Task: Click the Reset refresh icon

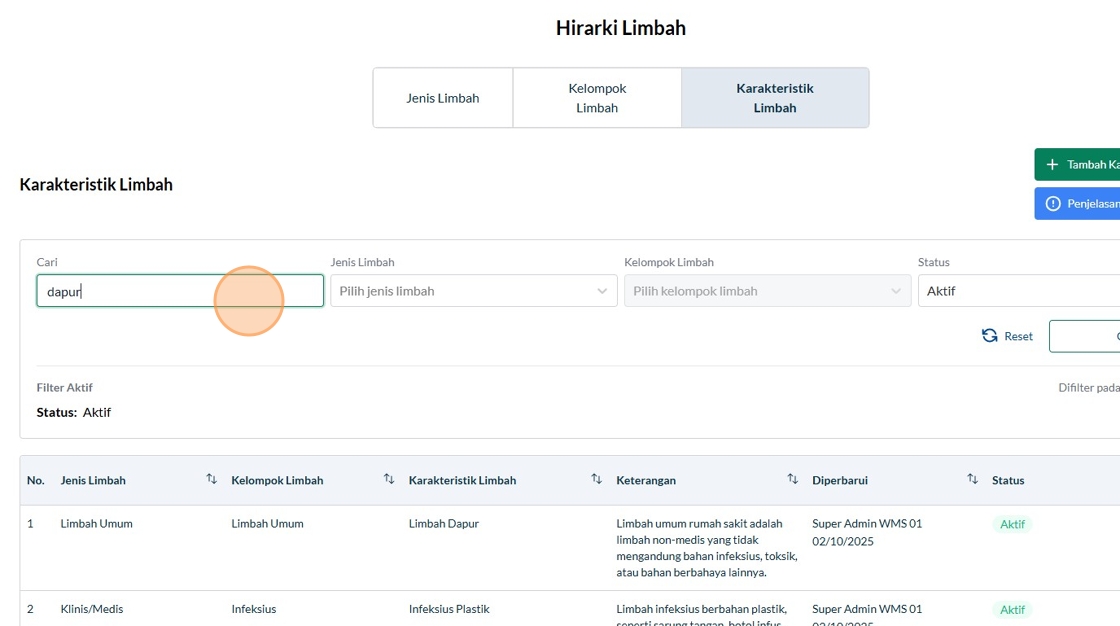Action: point(990,336)
